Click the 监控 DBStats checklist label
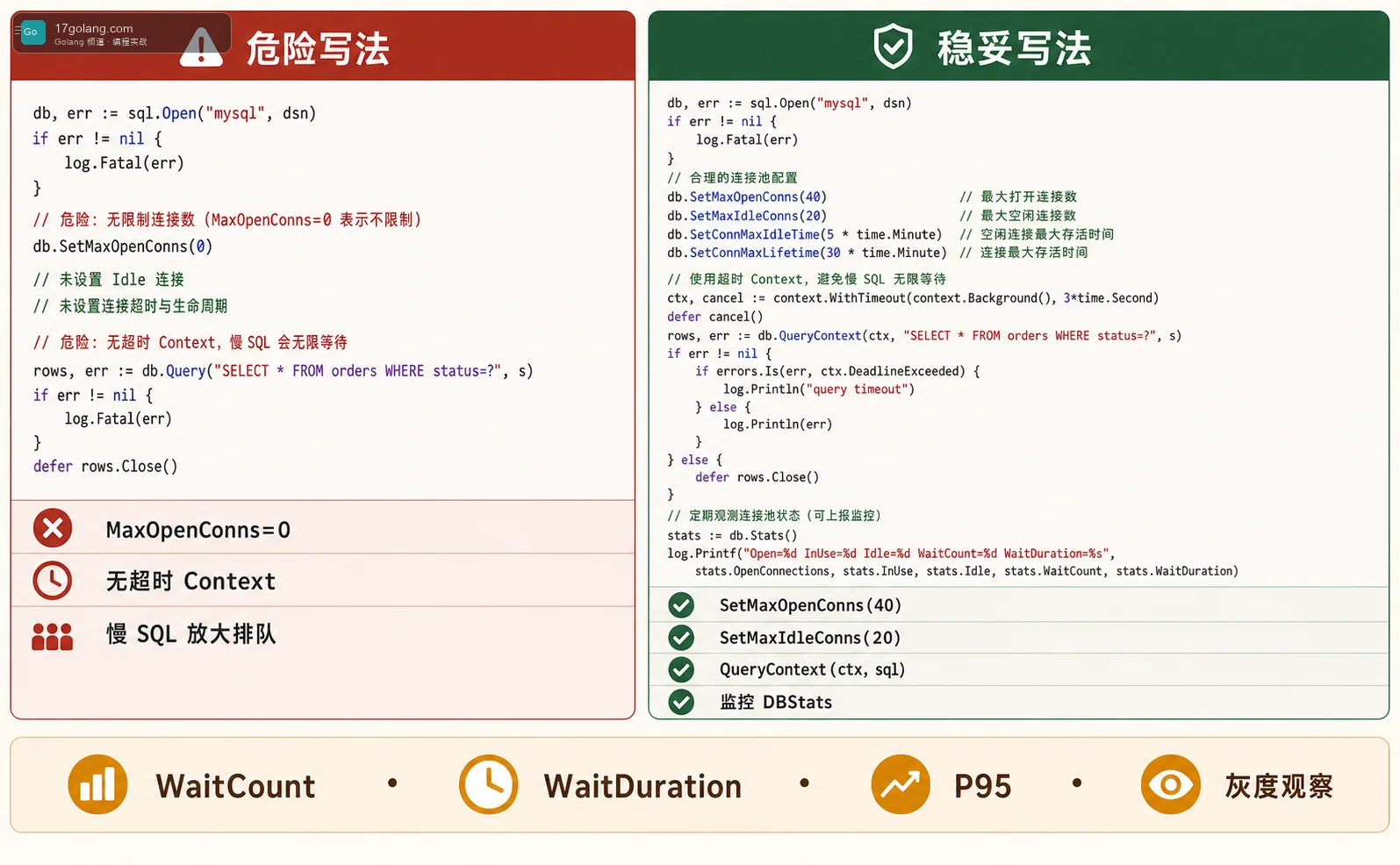The height and width of the screenshot is (865, 1400). (776, 702)
